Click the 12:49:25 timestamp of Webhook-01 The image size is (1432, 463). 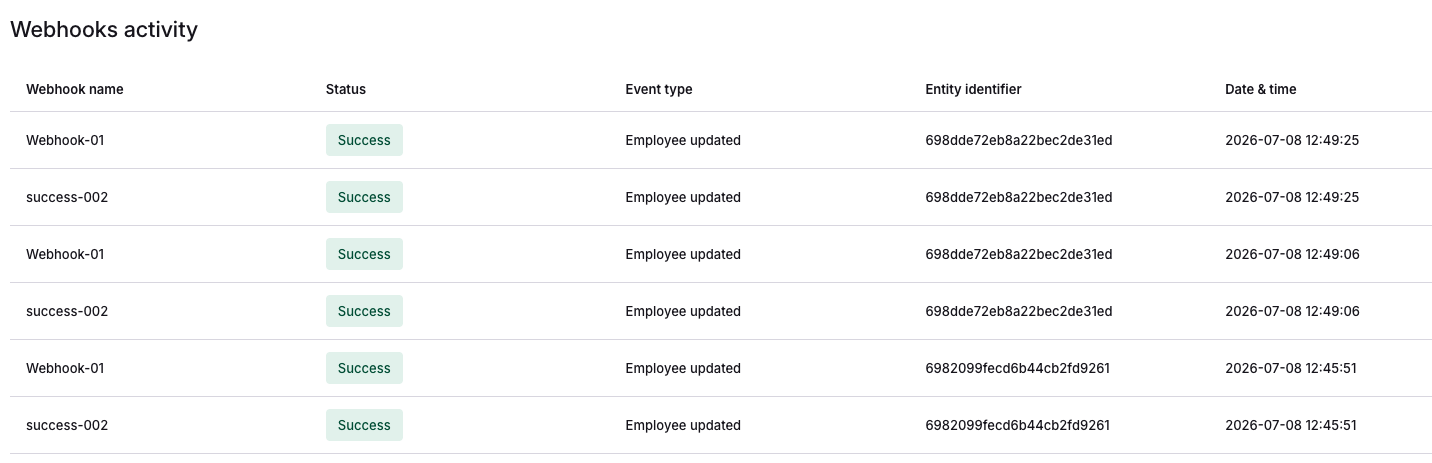tap(1292, 140)
